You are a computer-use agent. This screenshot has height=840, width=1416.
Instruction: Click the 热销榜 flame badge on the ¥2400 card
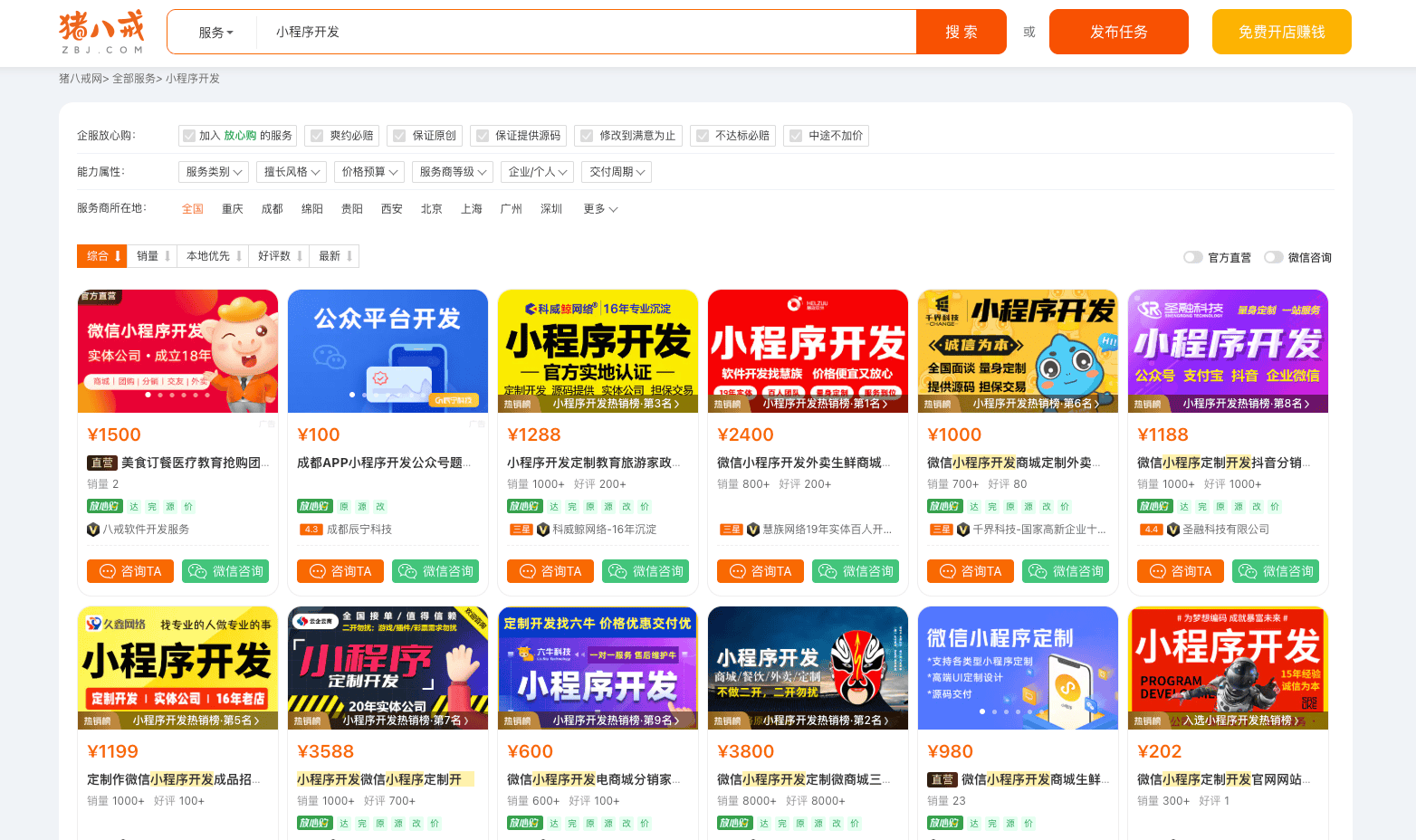(x=727, y=405)
